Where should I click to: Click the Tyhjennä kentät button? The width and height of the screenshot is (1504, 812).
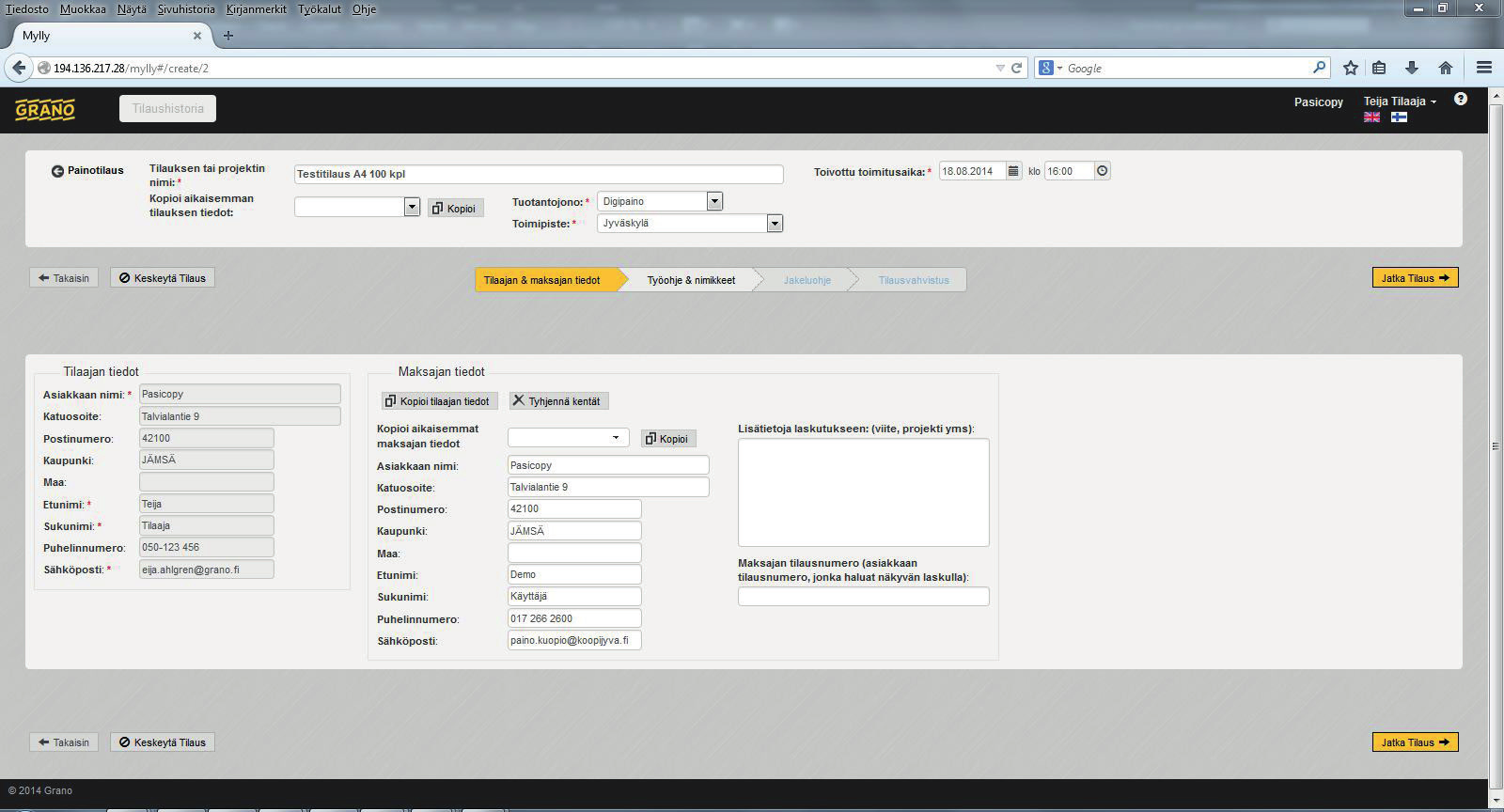tap(559, 401)
